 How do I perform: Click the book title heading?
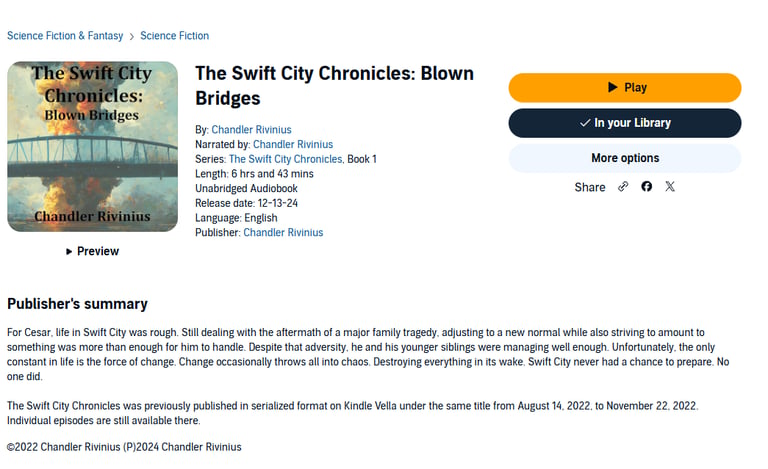pyautogui.click(x=335, y=86)
